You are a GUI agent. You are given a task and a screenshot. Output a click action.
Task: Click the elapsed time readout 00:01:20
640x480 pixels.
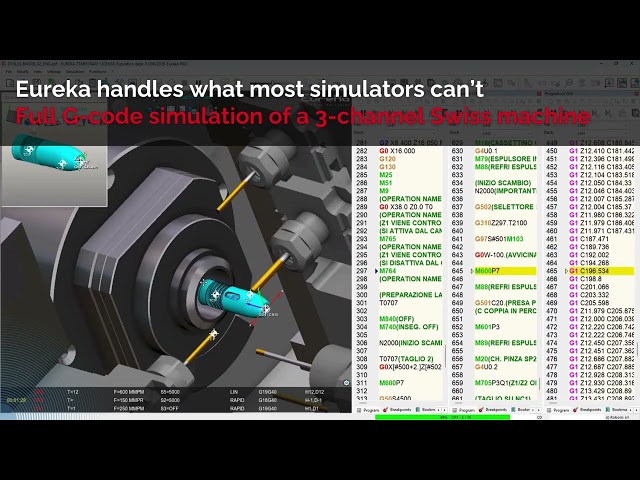coord(17,400)
